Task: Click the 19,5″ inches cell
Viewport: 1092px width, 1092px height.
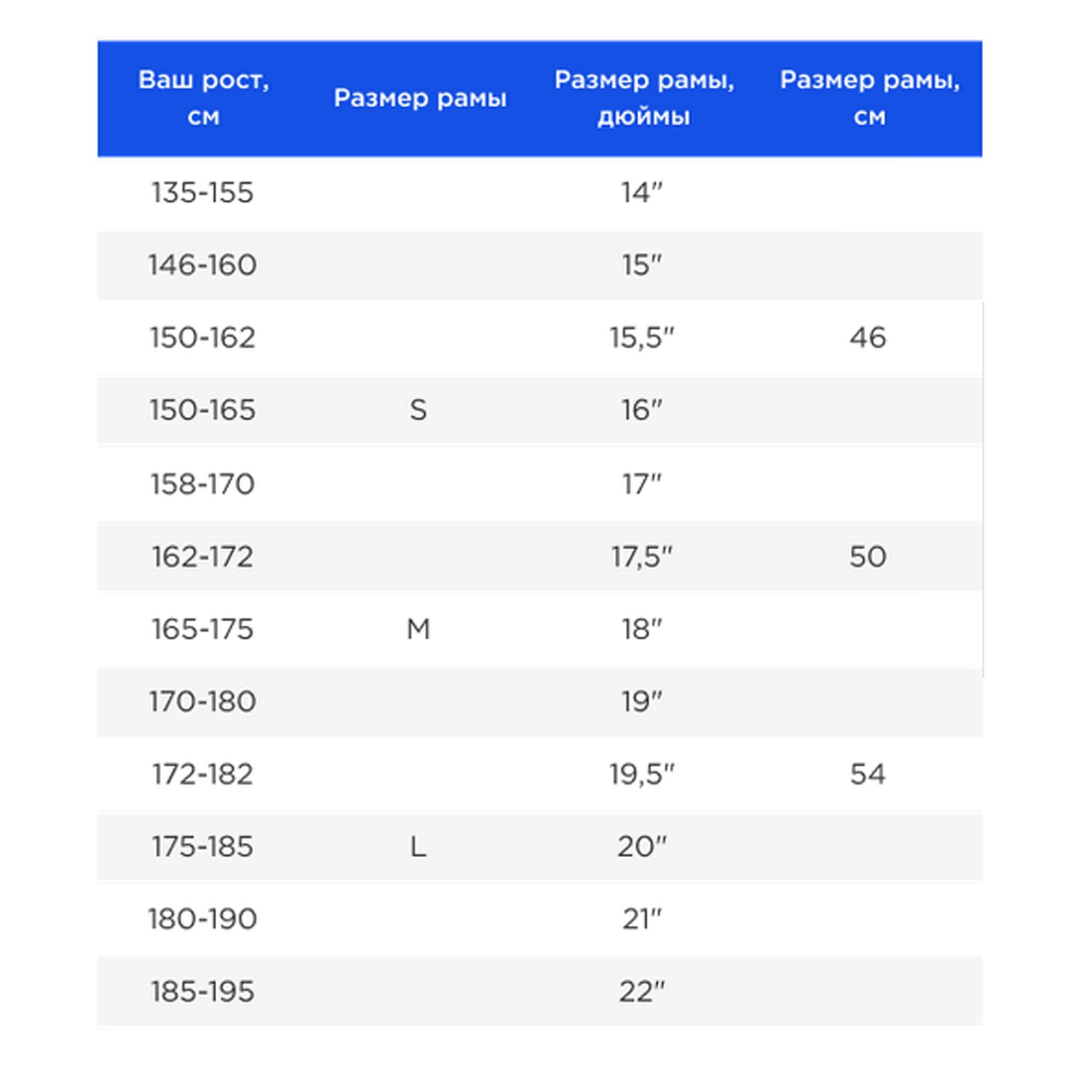Action: pos(642,775)
